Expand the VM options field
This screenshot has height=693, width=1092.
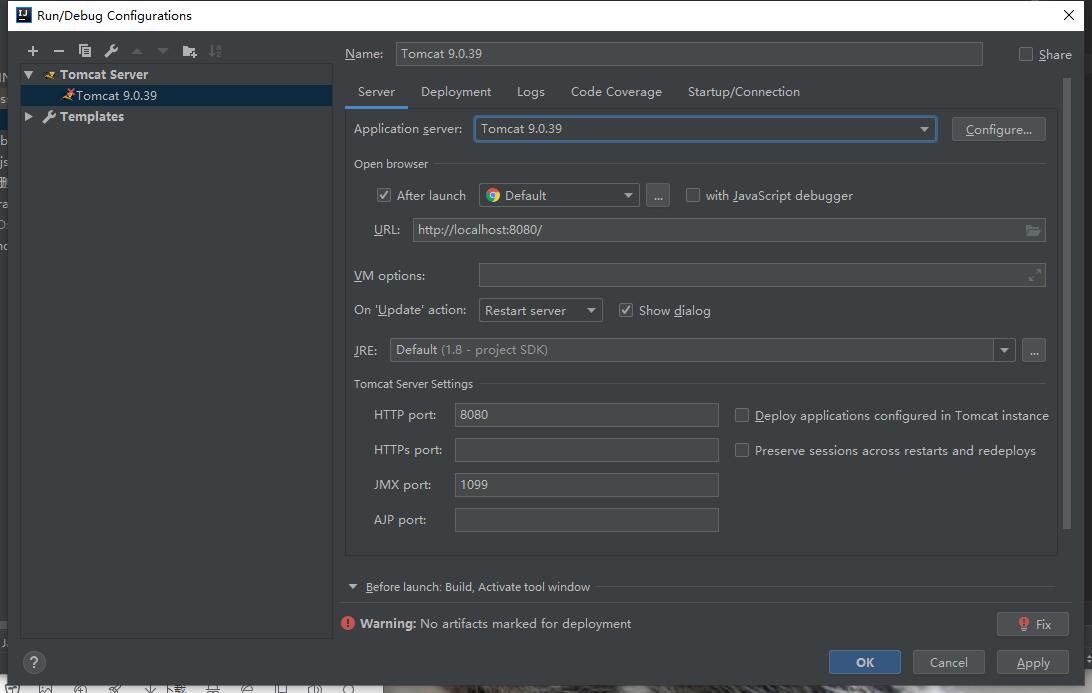coord(1034,275)
